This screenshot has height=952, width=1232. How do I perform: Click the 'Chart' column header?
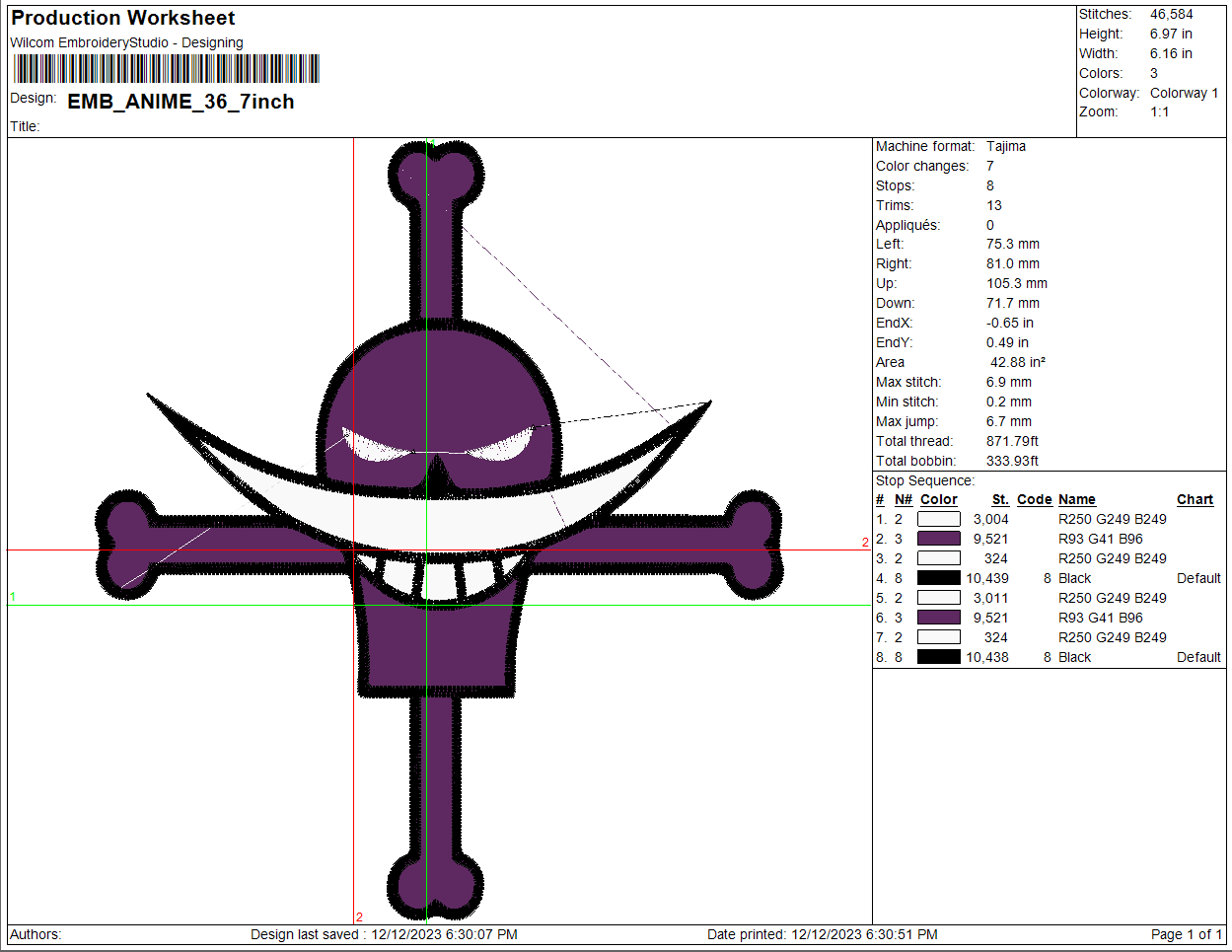point(1195,500)
